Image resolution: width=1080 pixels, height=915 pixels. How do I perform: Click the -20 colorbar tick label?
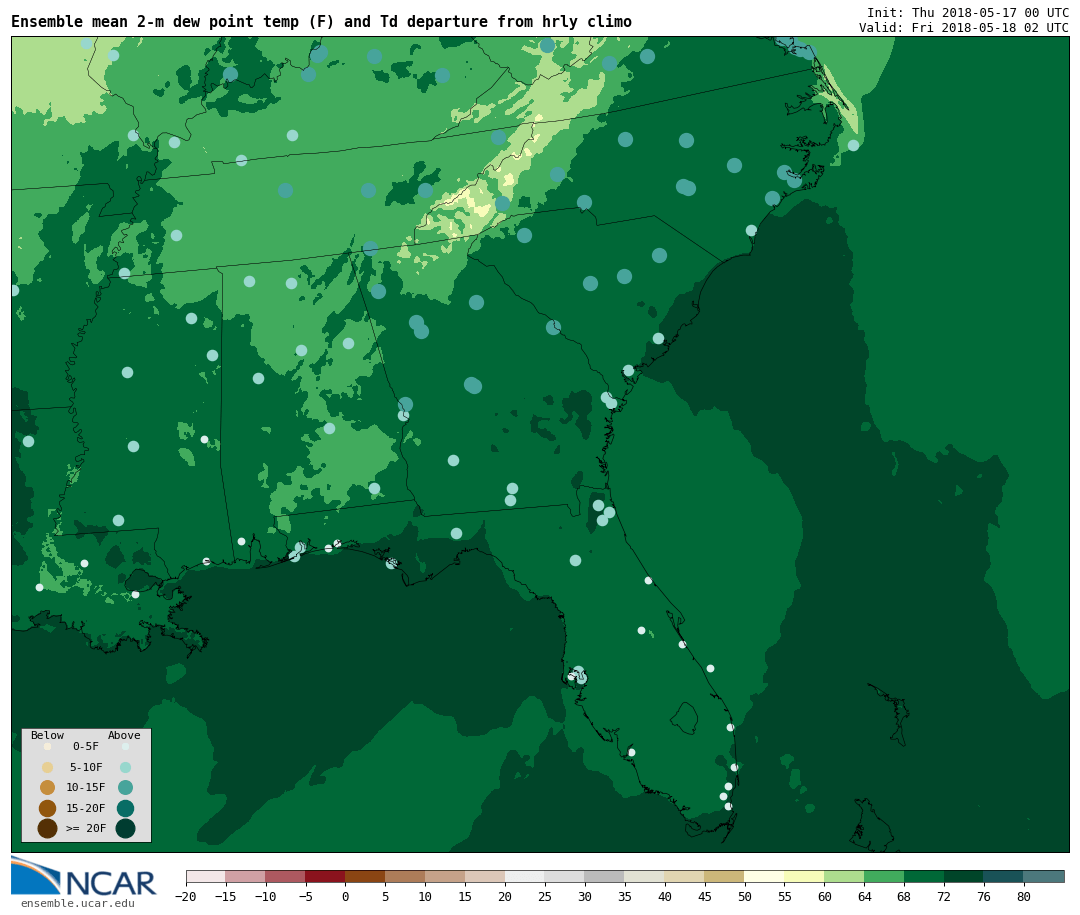click(186, 896)
